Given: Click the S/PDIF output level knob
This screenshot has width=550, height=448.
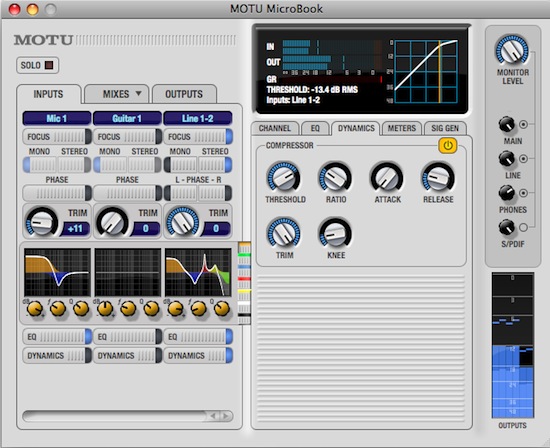Looking at the screenshot, I should pos(507,227).
